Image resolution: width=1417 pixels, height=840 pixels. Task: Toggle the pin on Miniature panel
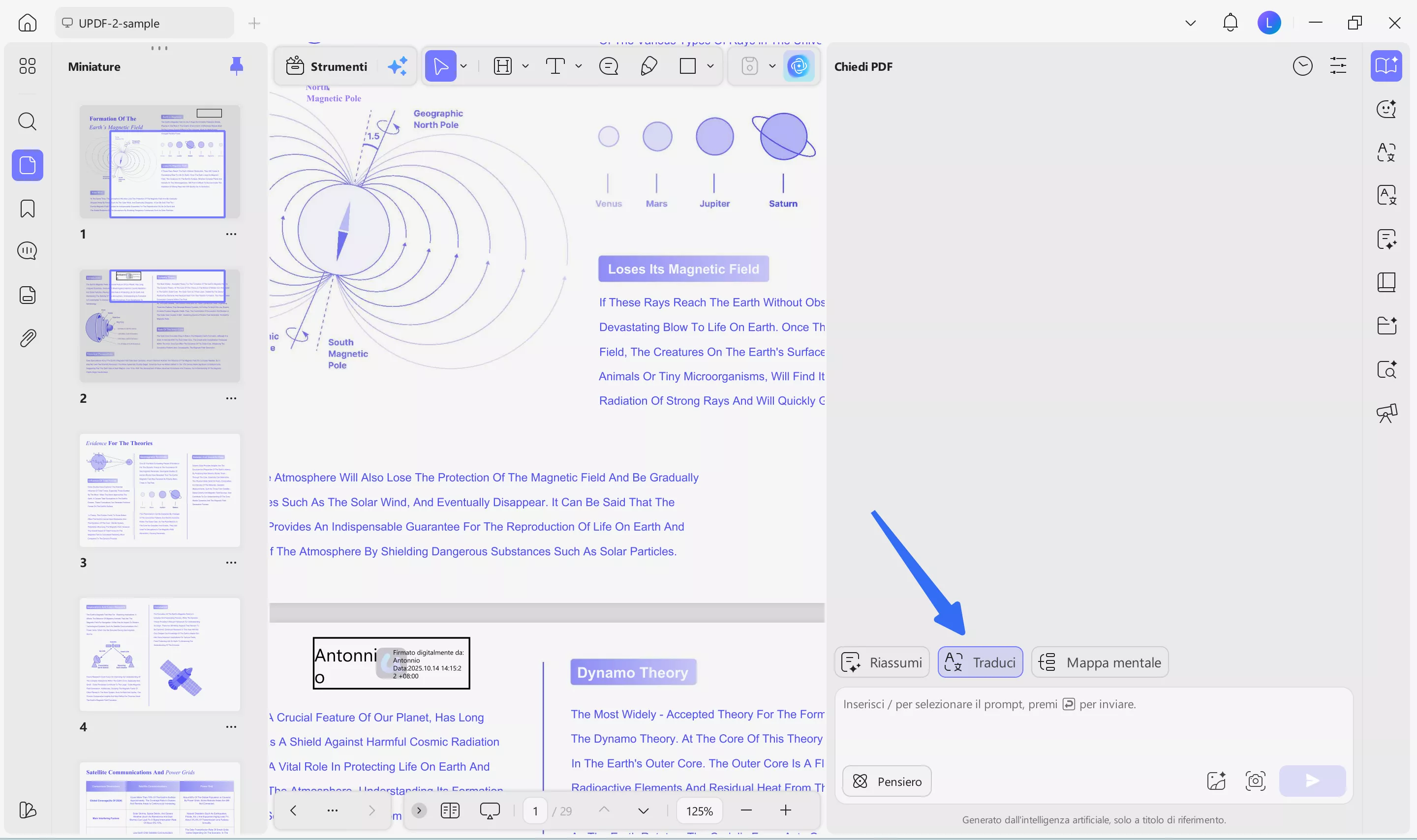[237, 66]
